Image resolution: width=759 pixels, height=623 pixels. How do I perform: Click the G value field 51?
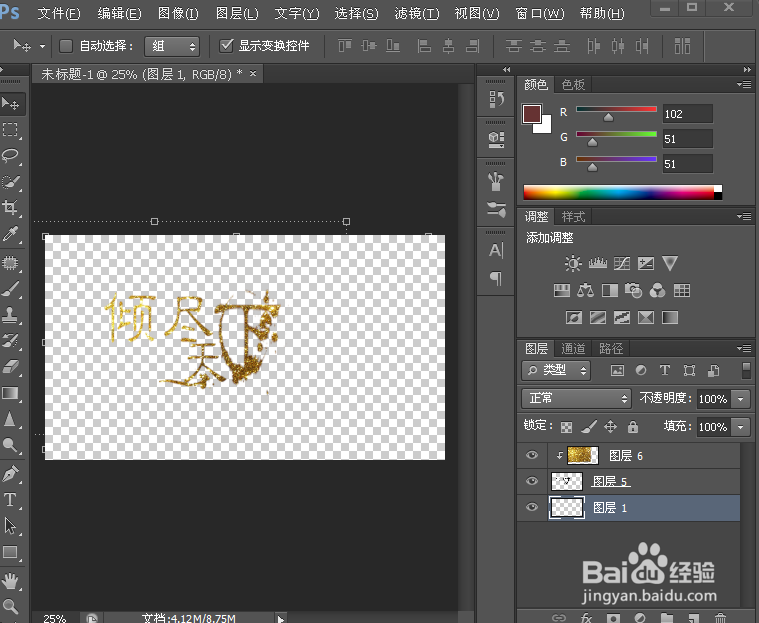(x=687, y=139)
